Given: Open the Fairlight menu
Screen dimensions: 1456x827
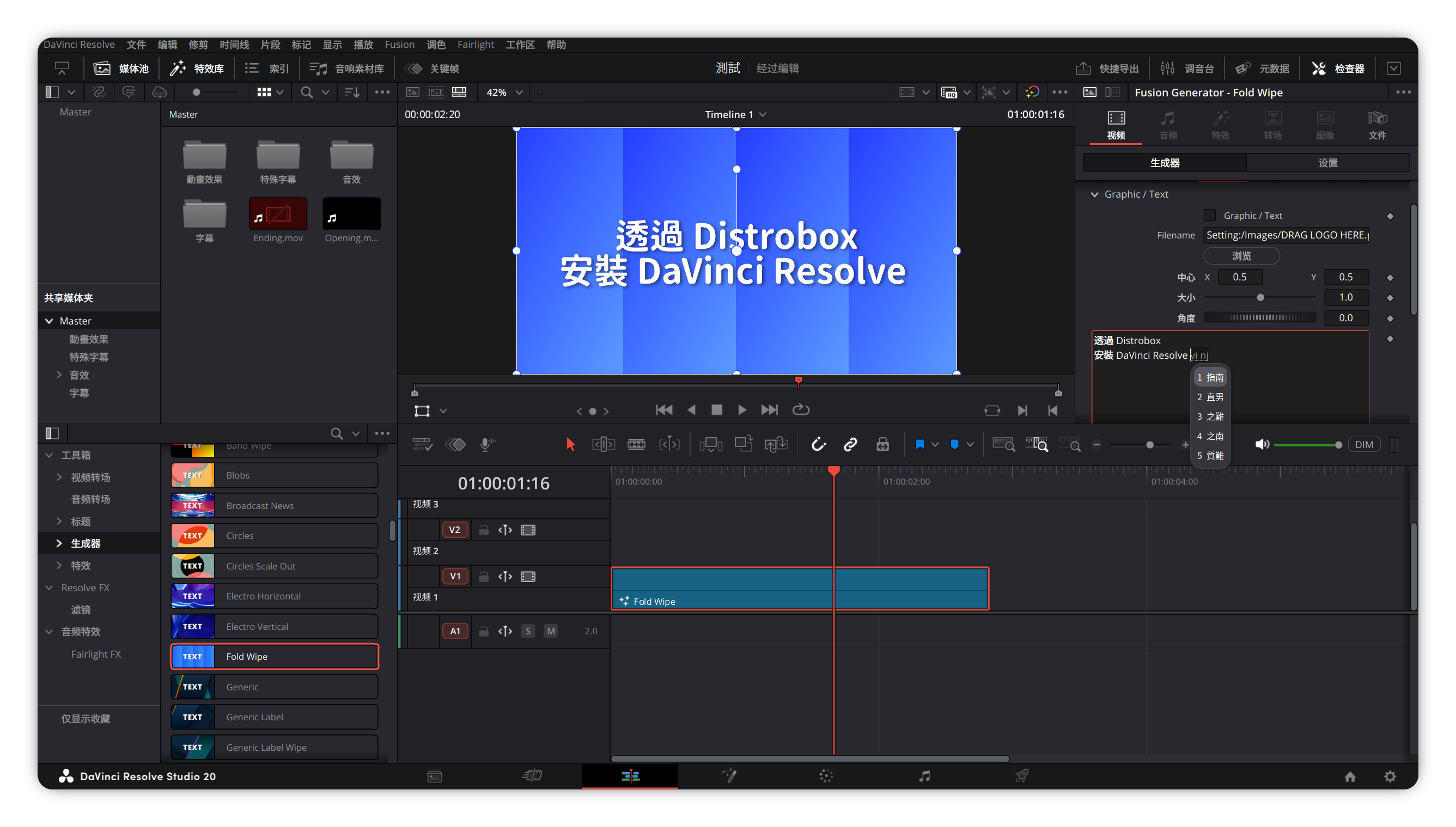Looking at the screenshot, I should 476,44.
